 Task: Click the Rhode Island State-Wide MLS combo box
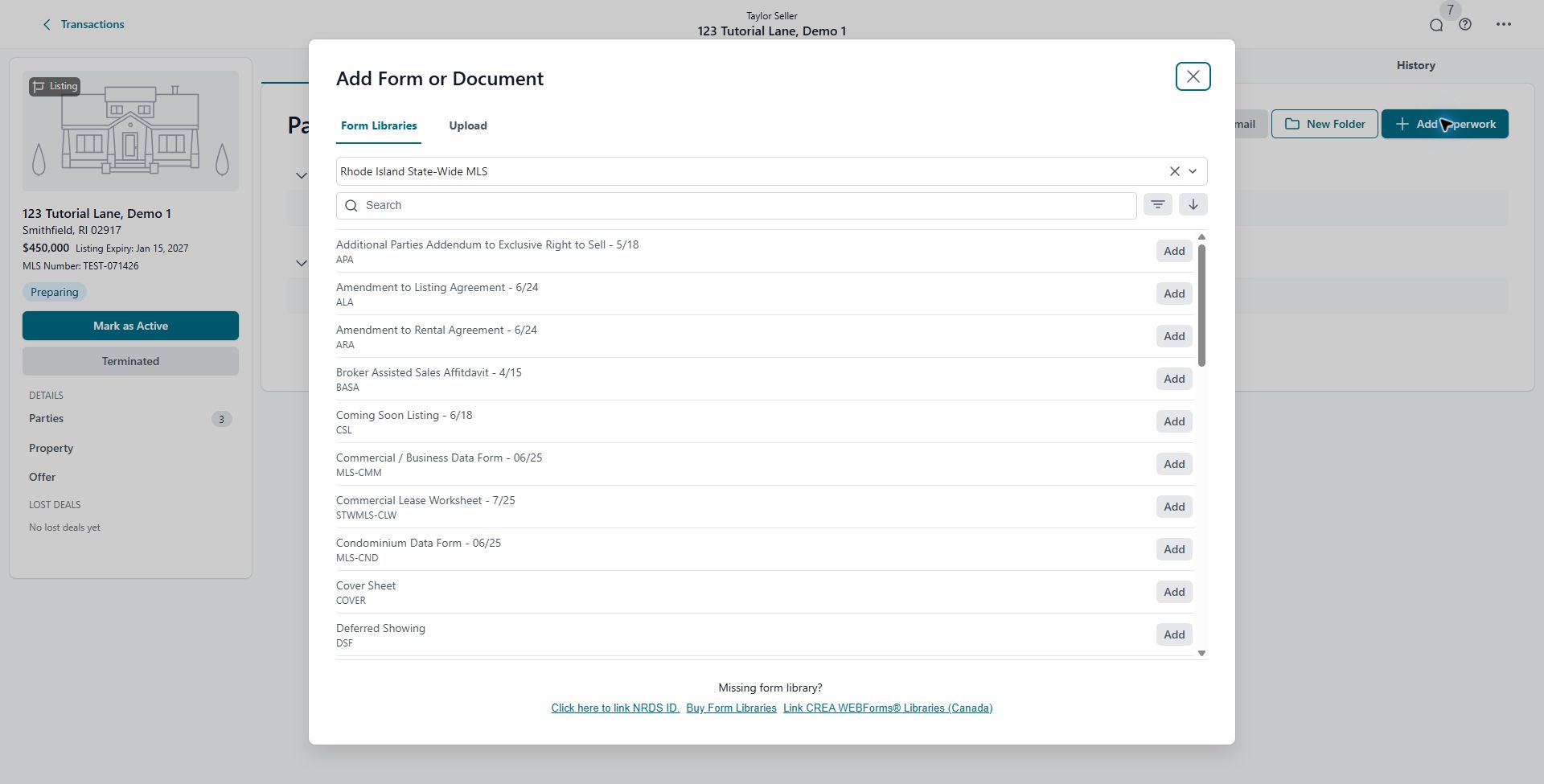pyautogui.click(x=771, y=171)
